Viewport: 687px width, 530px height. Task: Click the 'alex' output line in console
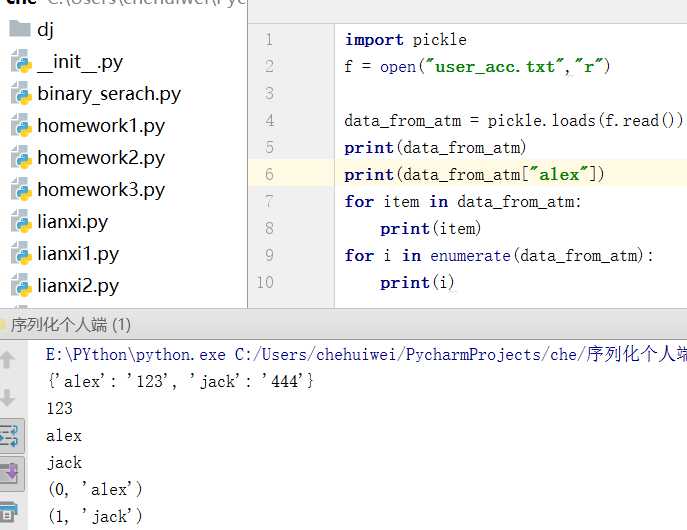pos(64,435)
